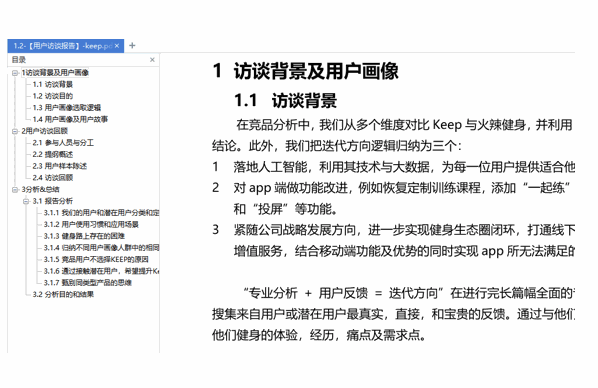Click the 1.1 访谈背景 heading in document
The width and height of the screenshot is (598, 388).
pos(285,101)
